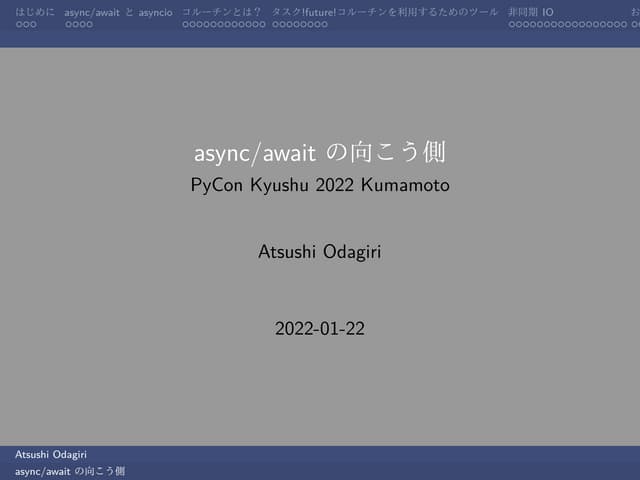Click the first dot under the タスク section
Image resolution: width=640 pixels, height=480 pixels.
275,23
